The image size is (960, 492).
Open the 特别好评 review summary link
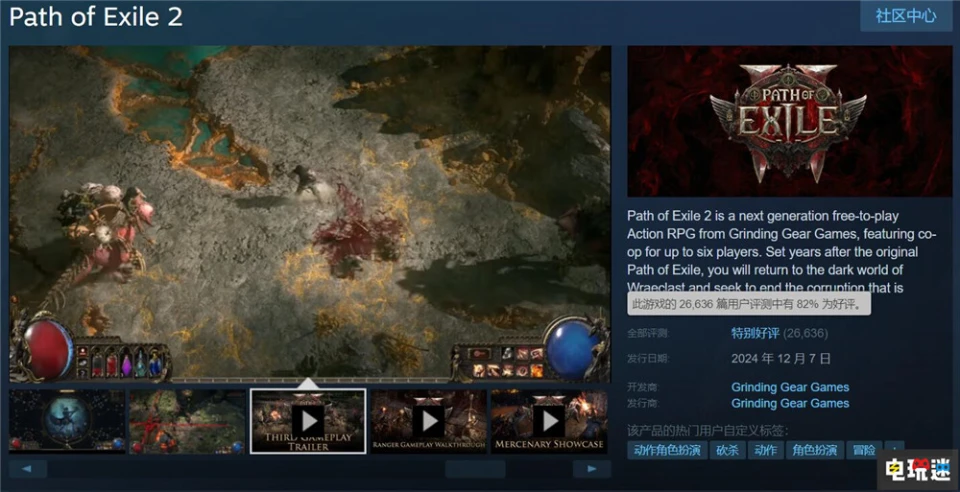tap(759, 332)
